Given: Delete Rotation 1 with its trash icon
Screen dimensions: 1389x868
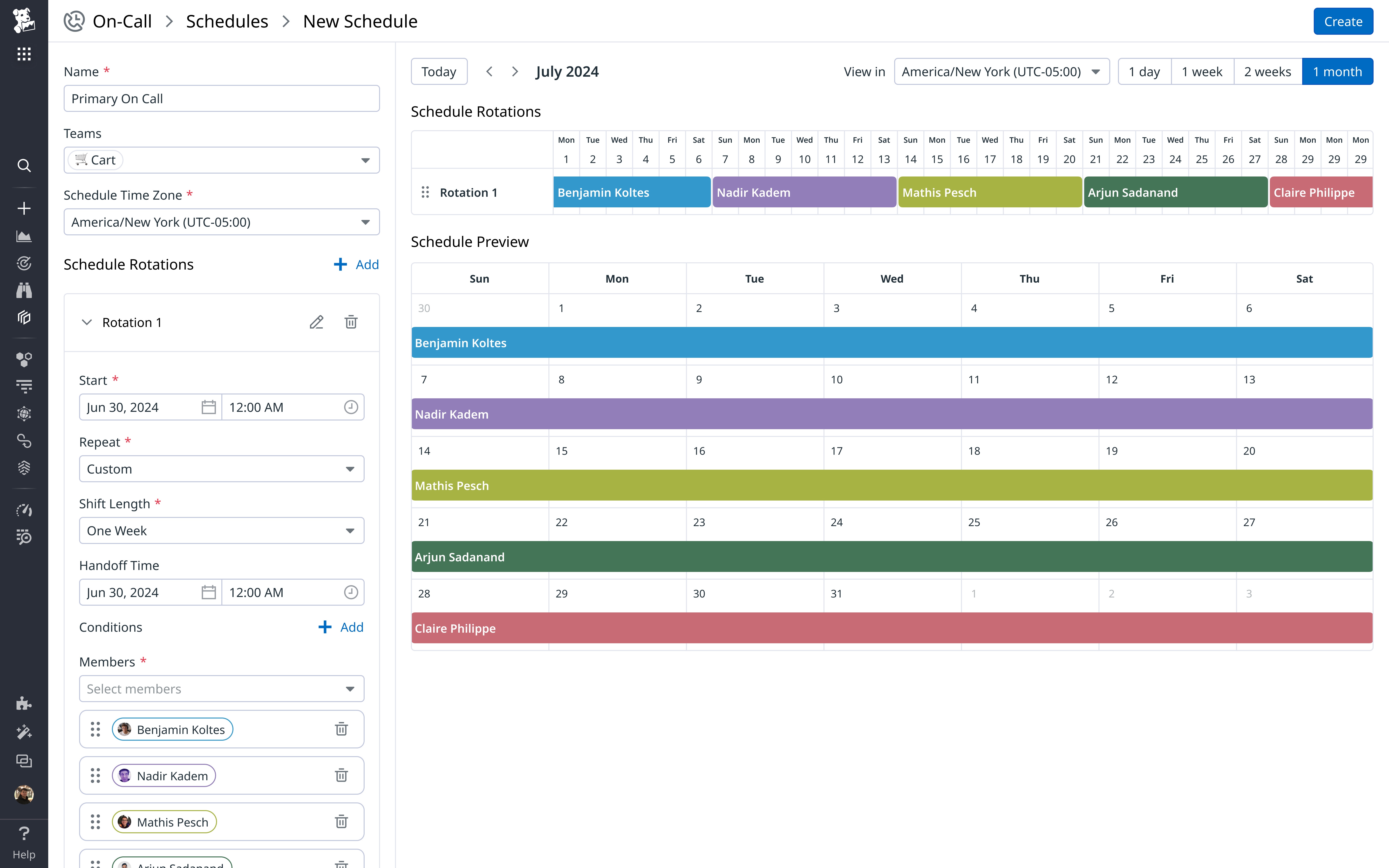Looking at the screenshot, I should (x=351, y=322).
